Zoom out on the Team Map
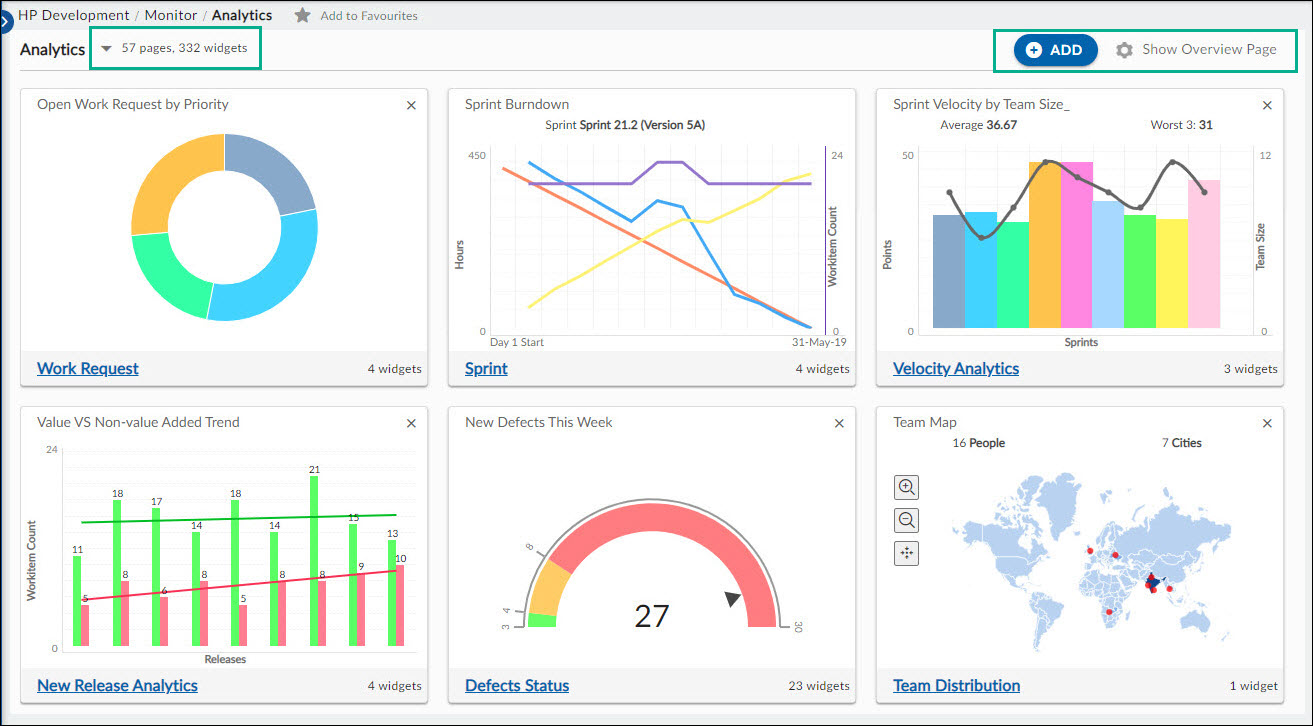This screenshot has height=726, width=1313. click(906, 520)
